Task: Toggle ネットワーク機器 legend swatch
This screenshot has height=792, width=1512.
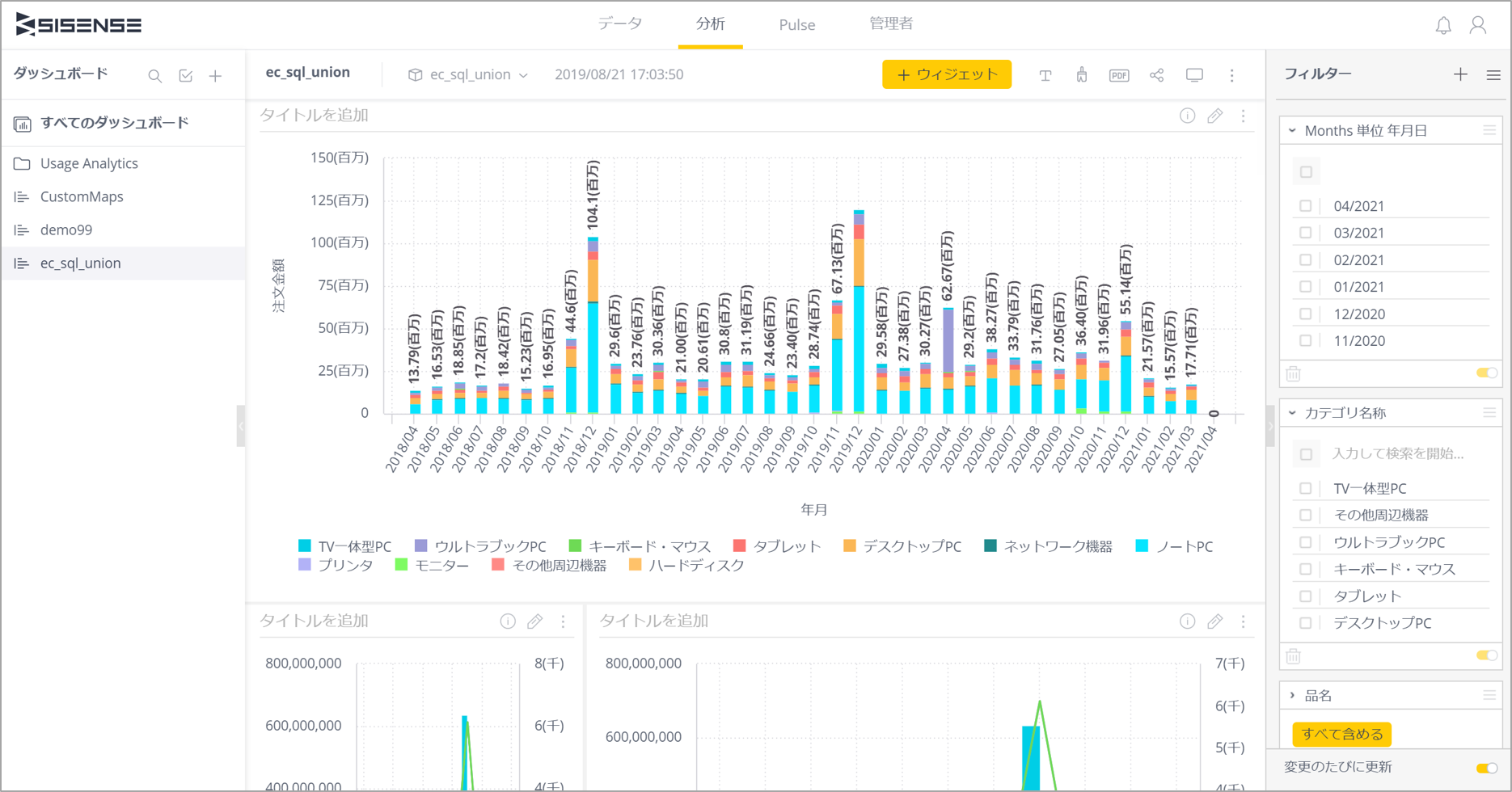Action: pos(990,546)
